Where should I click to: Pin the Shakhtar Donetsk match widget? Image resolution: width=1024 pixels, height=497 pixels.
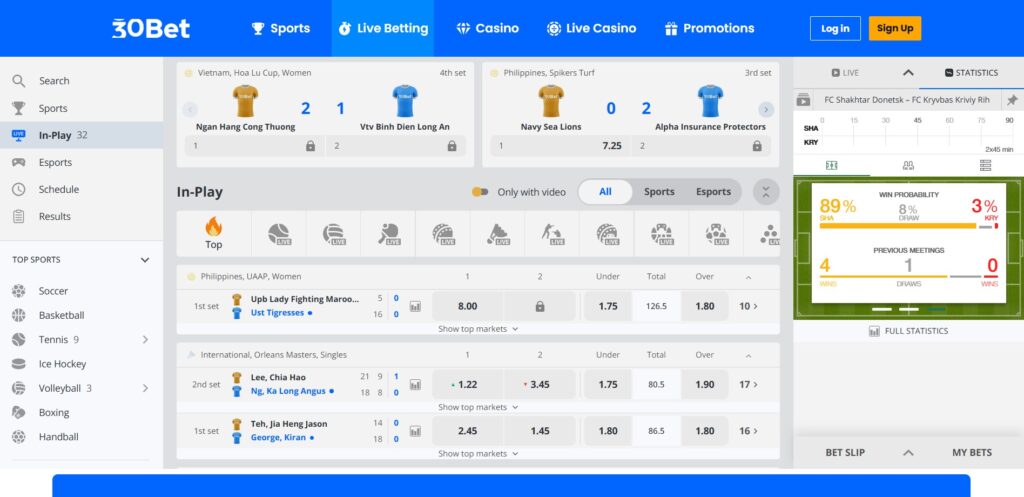1011,100
